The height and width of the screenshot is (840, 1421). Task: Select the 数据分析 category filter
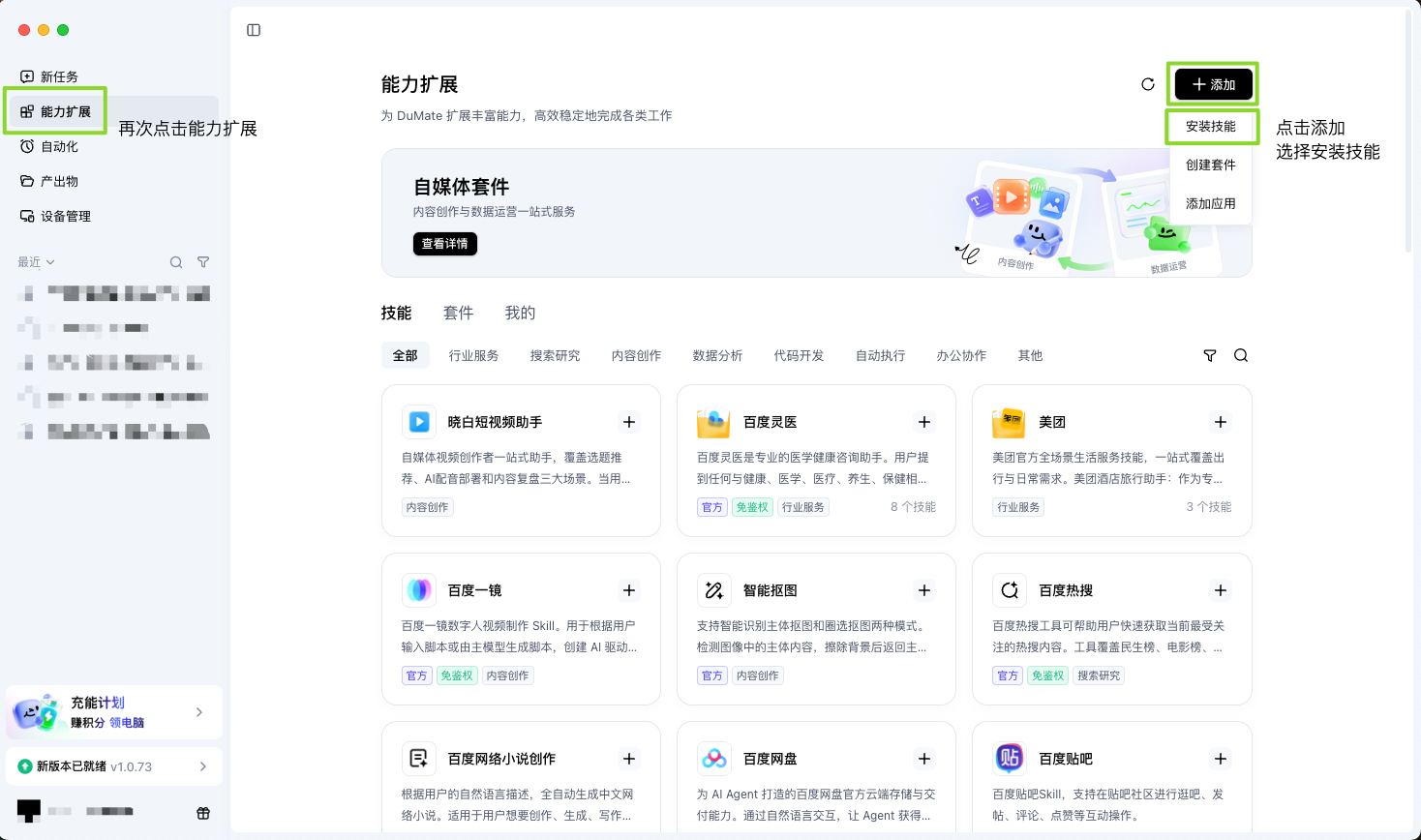pos(718,355)
